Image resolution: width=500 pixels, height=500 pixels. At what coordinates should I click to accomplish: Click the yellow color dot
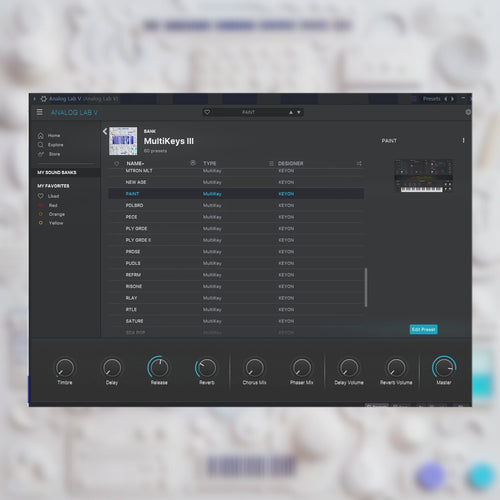[41, 223]
